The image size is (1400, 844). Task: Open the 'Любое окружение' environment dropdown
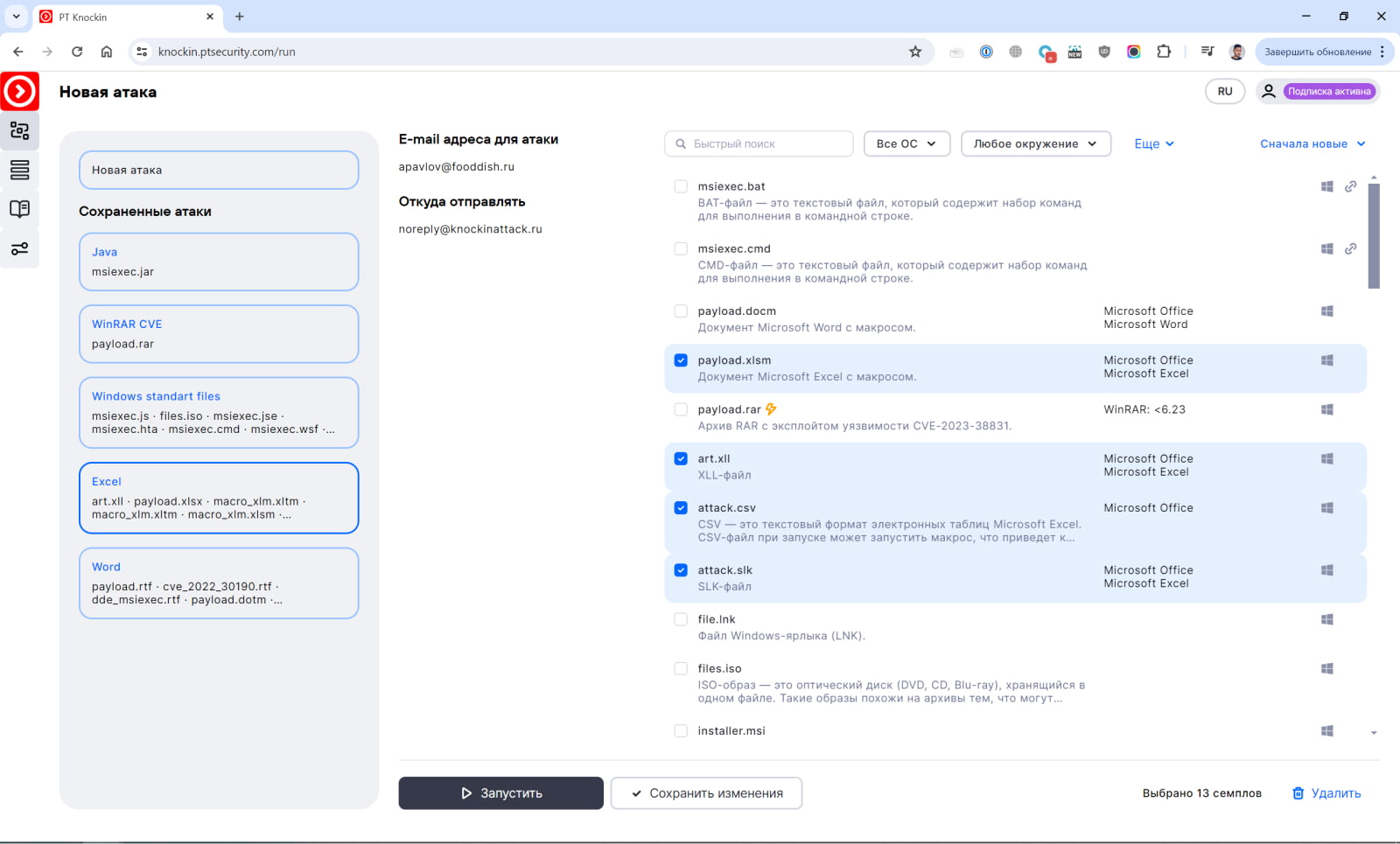[x=1036, y=143]
